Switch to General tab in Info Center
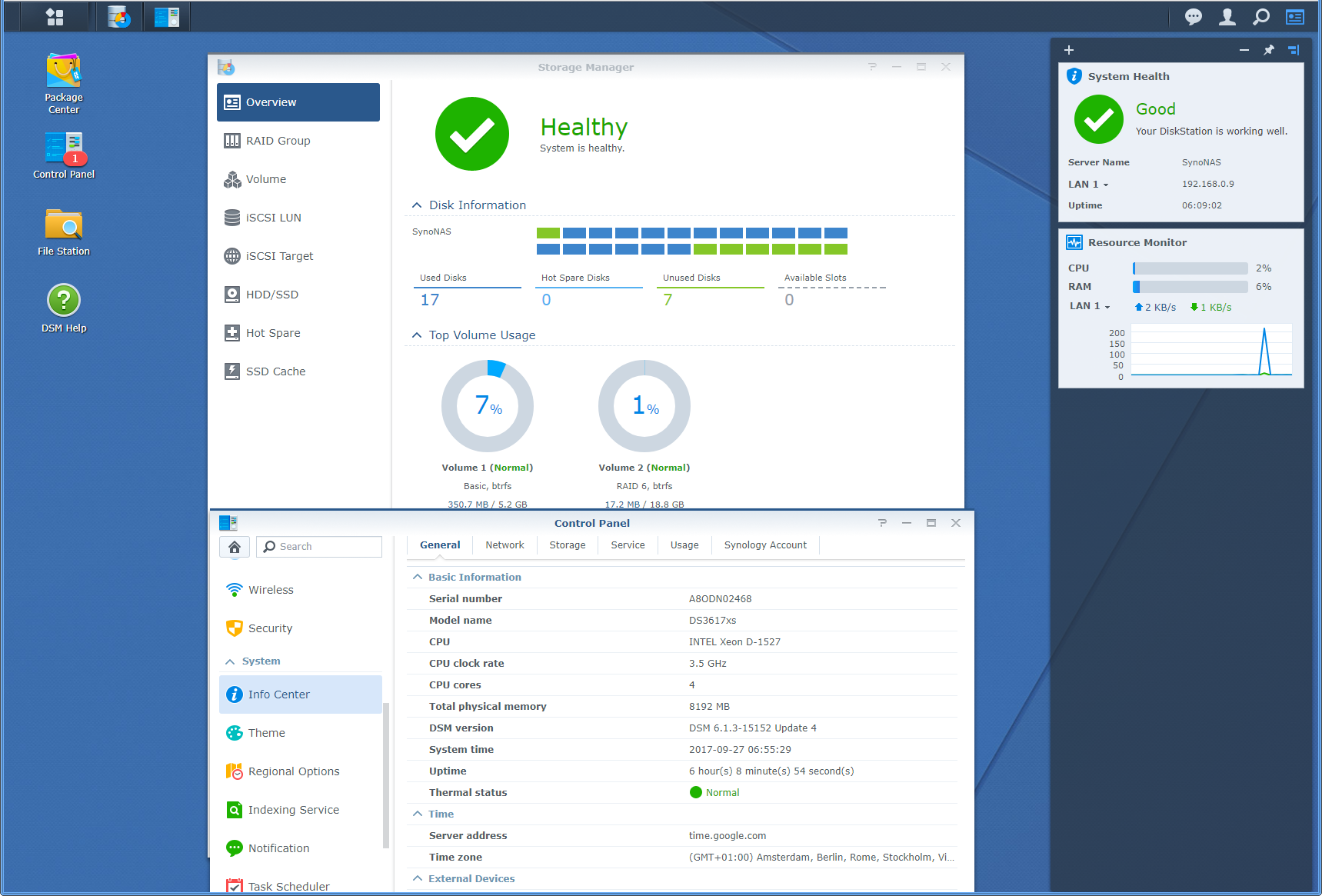This screenshot has width=1322, height=896. 440,545
